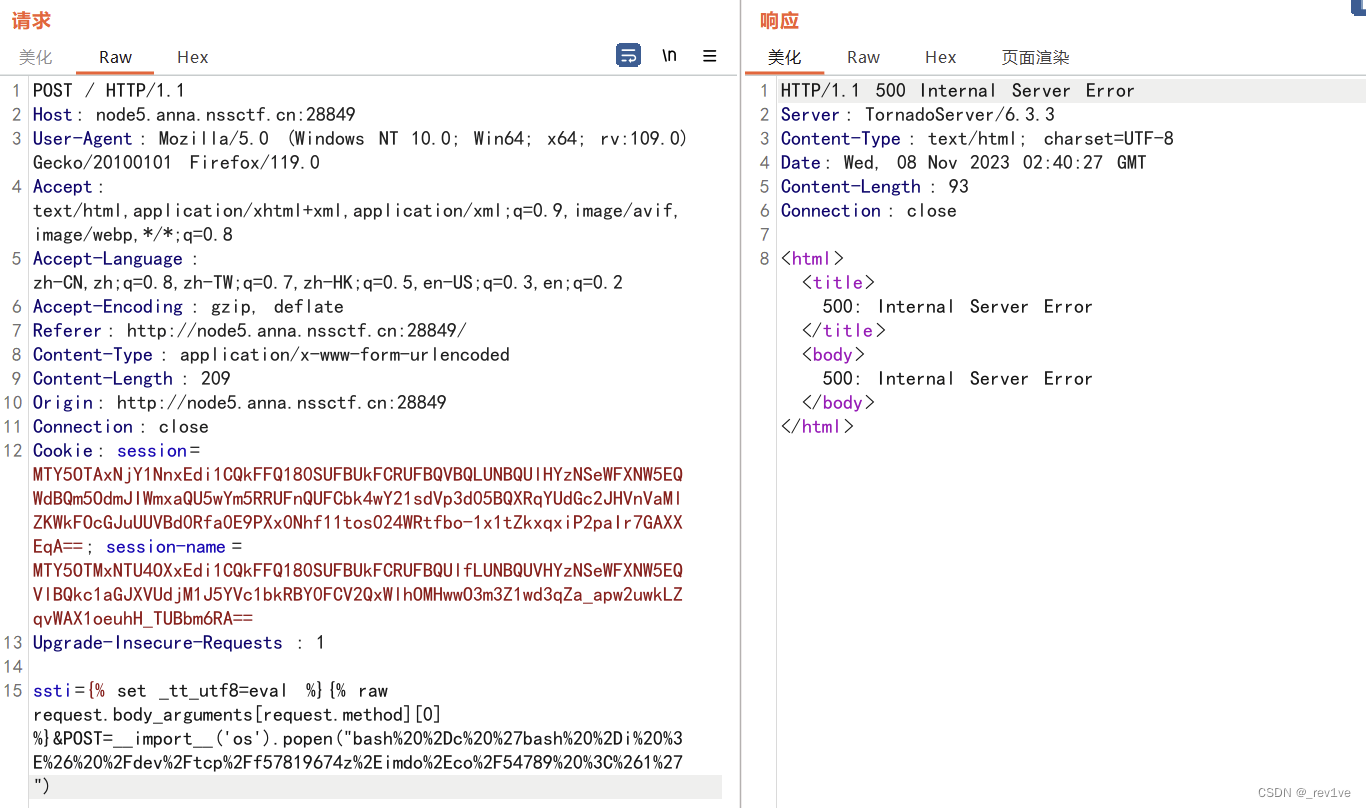Switch to the response 美化 tab

785,58
